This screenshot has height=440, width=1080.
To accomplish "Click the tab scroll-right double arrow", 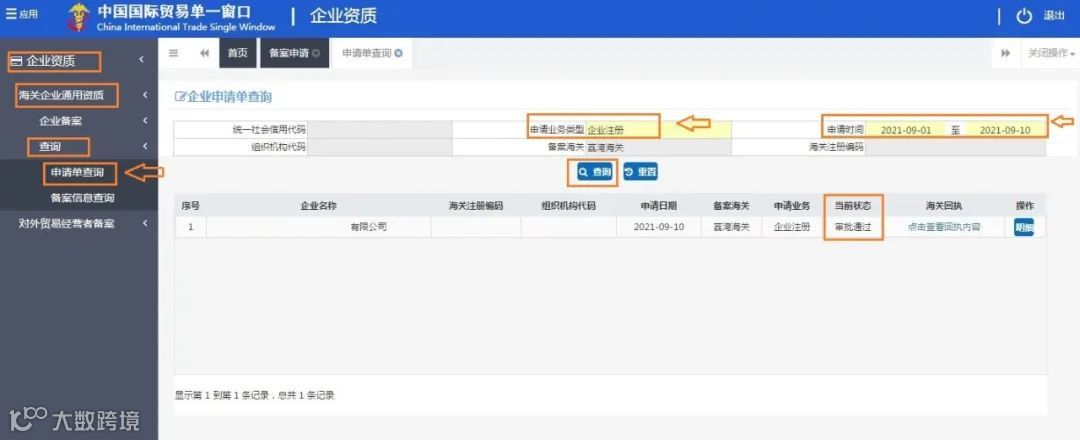I will tap(1006, 53).
